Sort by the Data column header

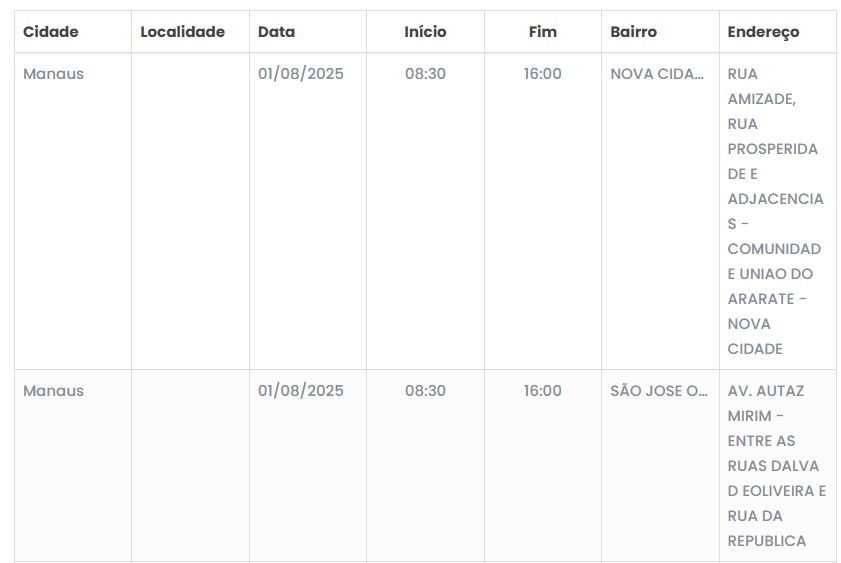(x=277, y=32)
